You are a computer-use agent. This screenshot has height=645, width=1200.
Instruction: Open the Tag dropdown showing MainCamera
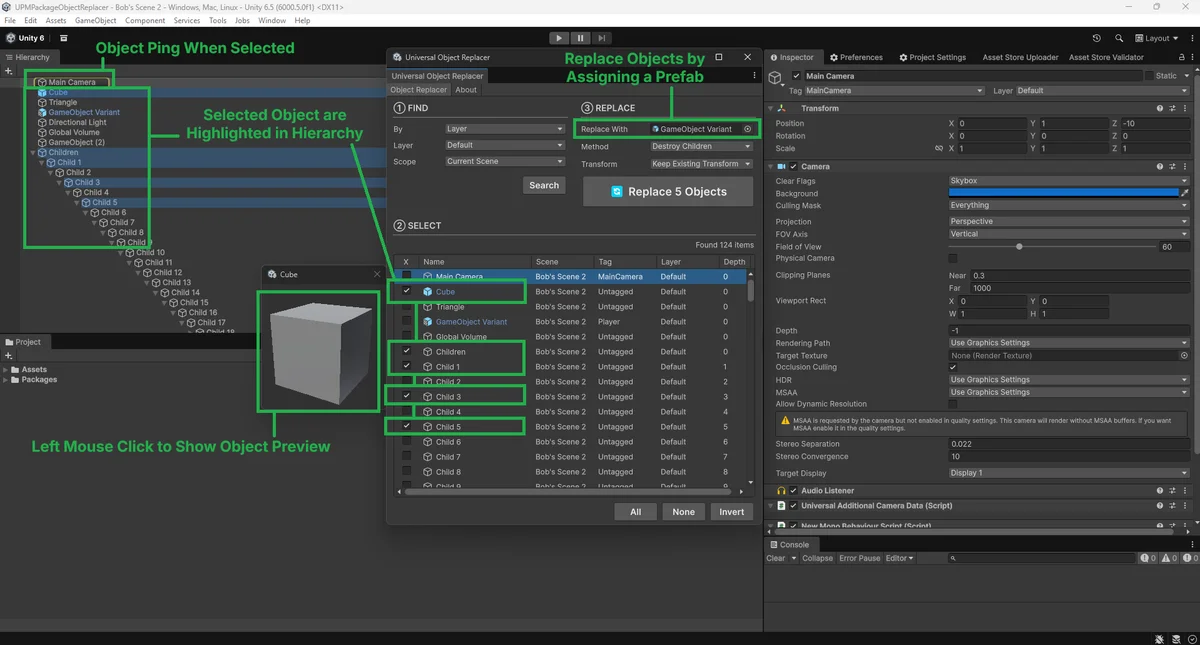tap(894, 91)
